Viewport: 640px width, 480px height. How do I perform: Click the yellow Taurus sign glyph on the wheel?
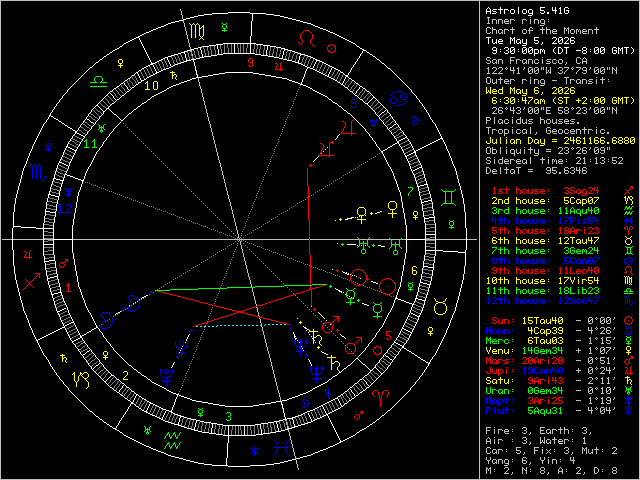[441, 307]
